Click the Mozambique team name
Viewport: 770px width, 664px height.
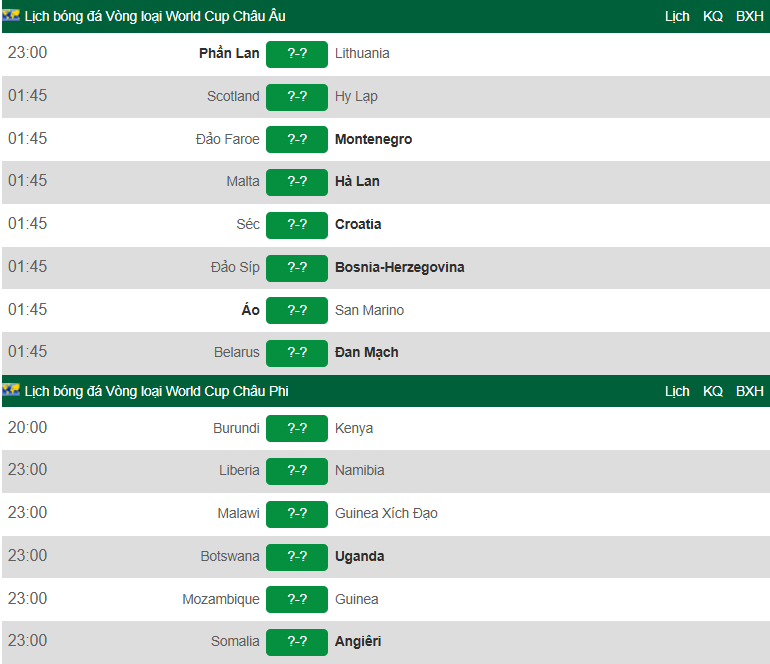[221, 599]
